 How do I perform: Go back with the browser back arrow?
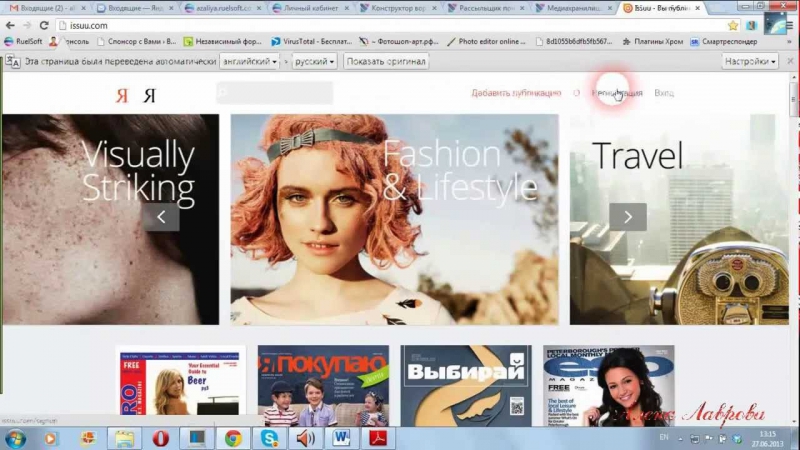tap(10, 25)
